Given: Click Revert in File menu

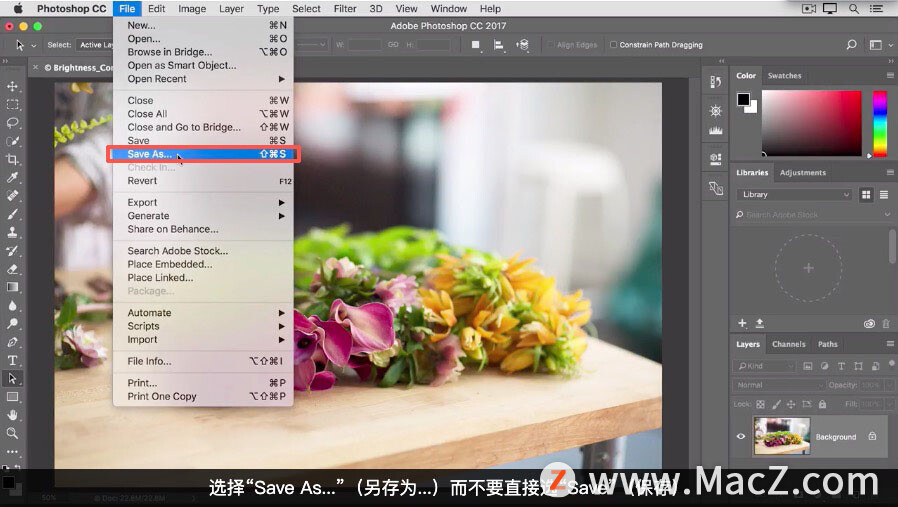Looking at the screenshot, I should [204, 181].
